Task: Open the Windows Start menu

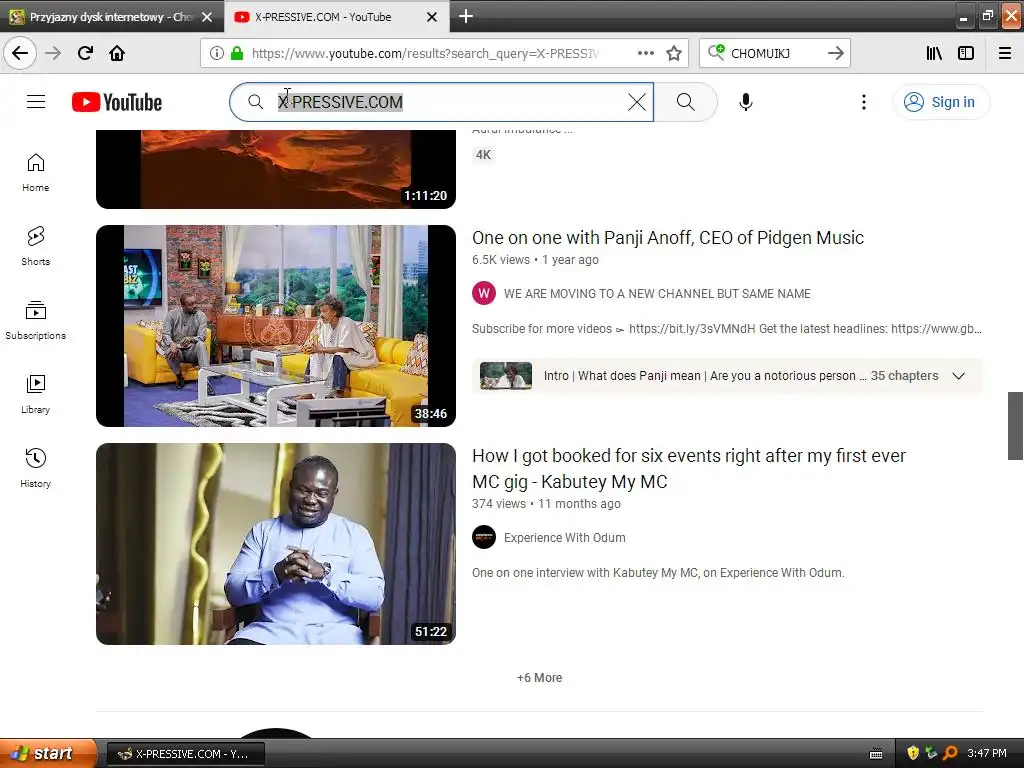Action: pos(47,753)
